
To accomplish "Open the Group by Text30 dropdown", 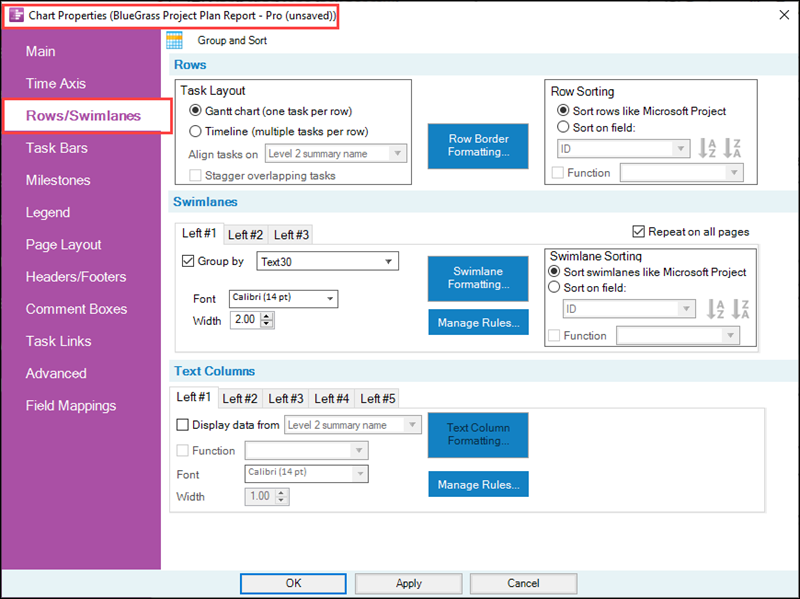I will pos(386,260).
